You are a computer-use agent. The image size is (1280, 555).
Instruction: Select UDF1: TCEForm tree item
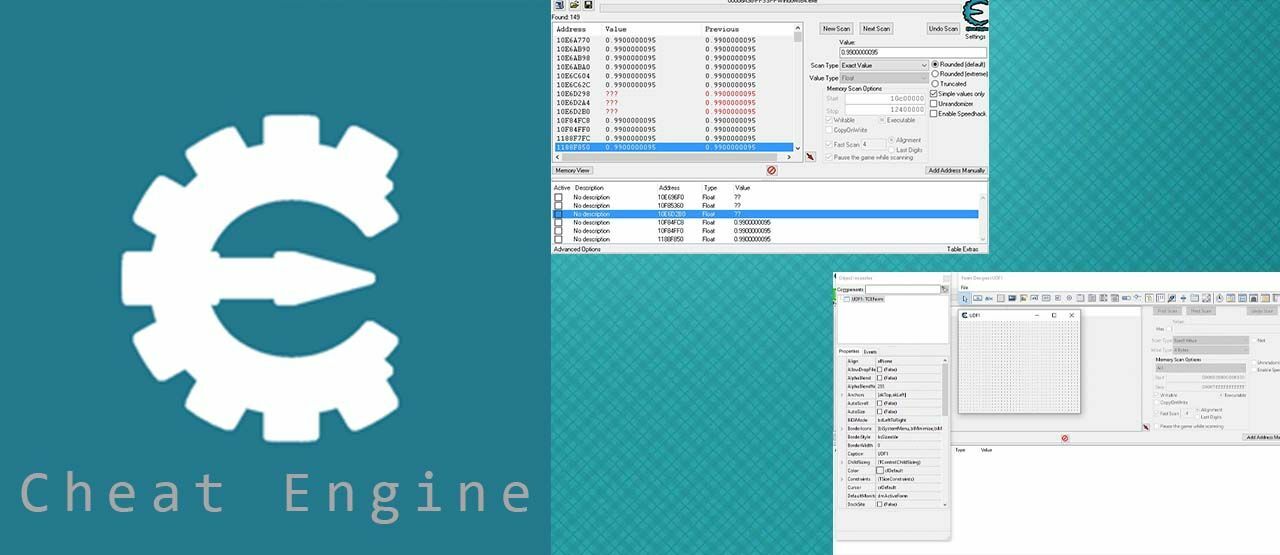click(x=867, y=299)
